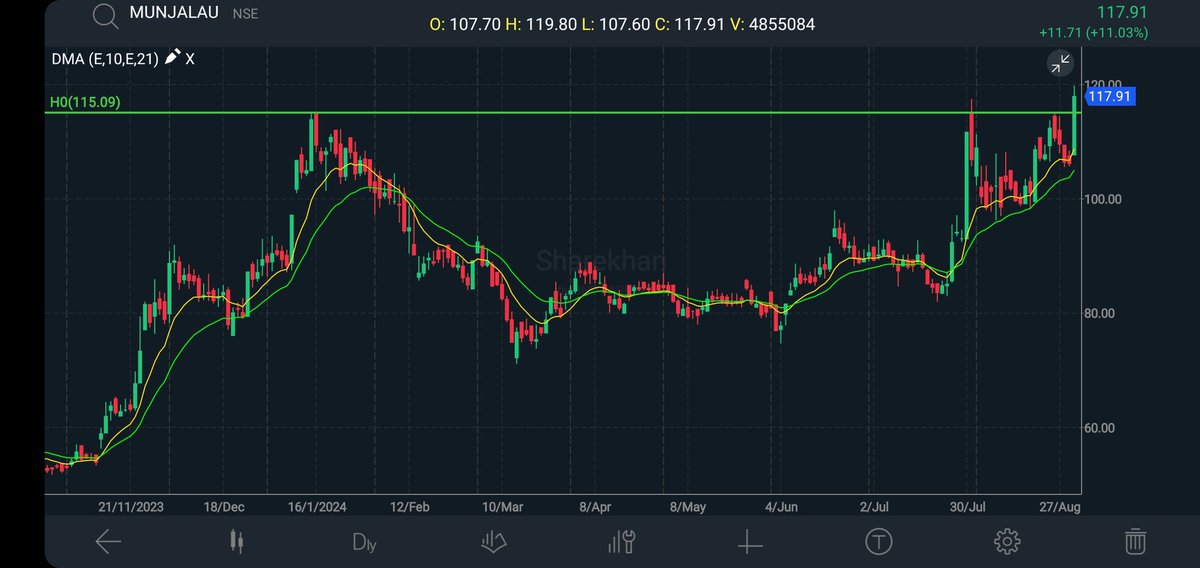Screen dimensions: 1200x568
Task: Select the text annotation T tool
Action: 878,542
